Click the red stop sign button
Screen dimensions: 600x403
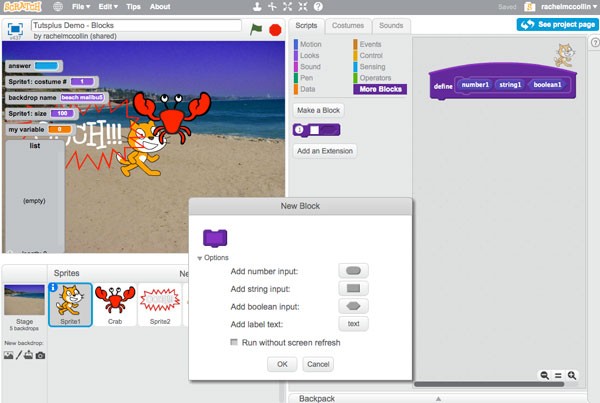coord(275,30)
